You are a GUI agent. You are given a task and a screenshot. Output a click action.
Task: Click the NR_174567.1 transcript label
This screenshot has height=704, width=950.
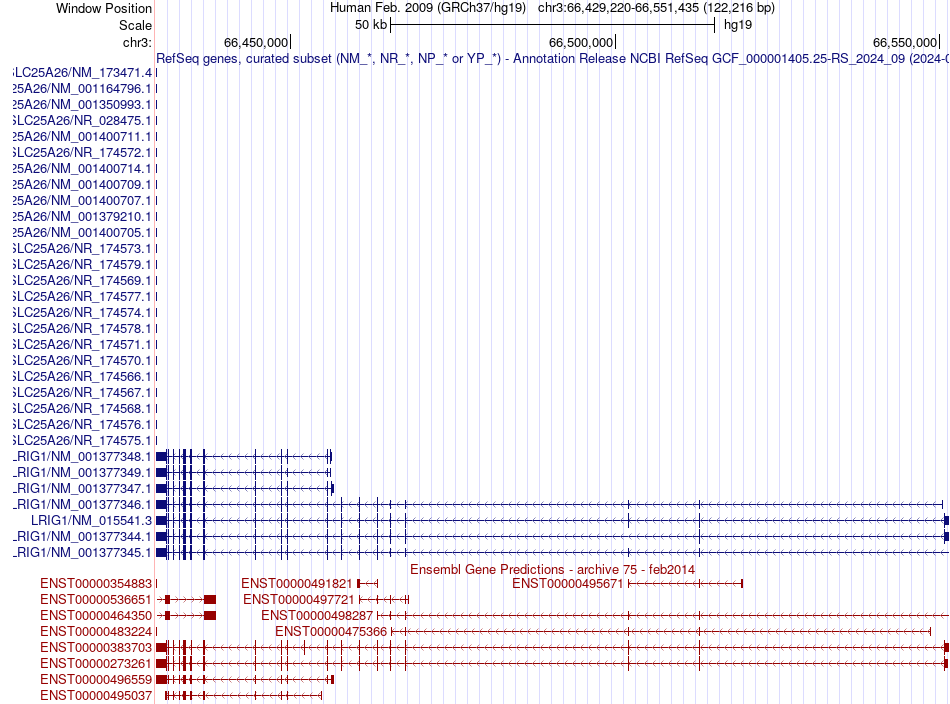pyautogui.click(x=82, y=393)
